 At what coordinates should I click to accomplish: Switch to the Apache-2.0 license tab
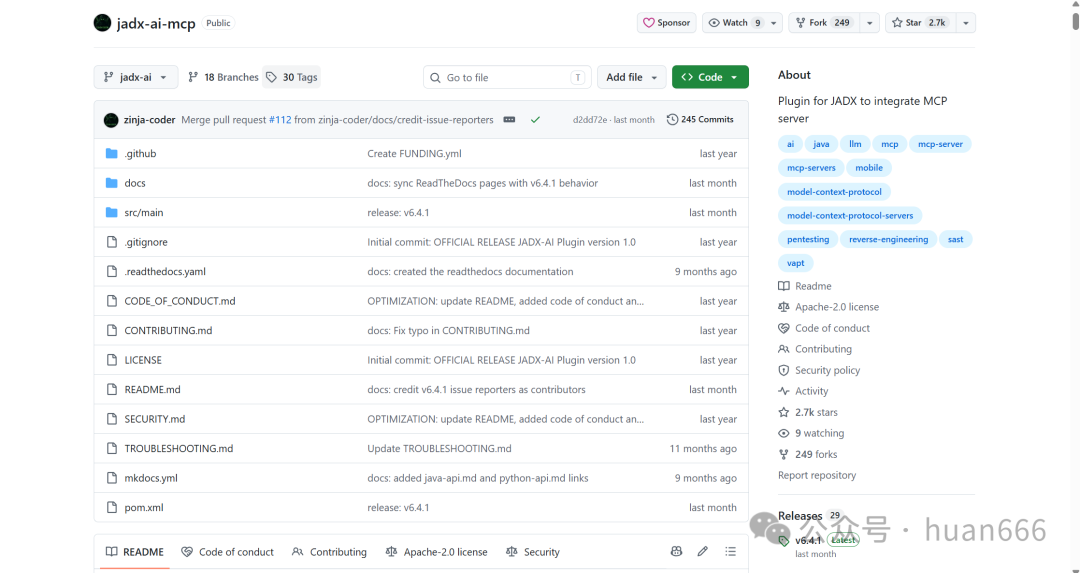click(437, 552)
